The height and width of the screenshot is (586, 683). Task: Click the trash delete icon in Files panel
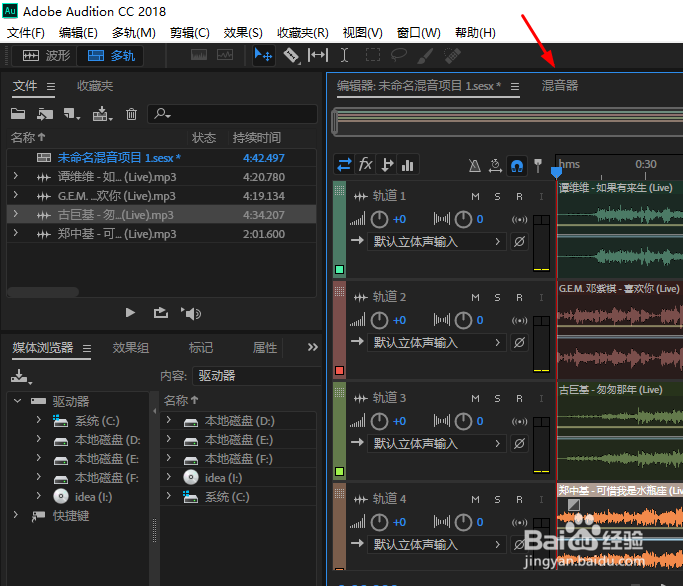131,114
